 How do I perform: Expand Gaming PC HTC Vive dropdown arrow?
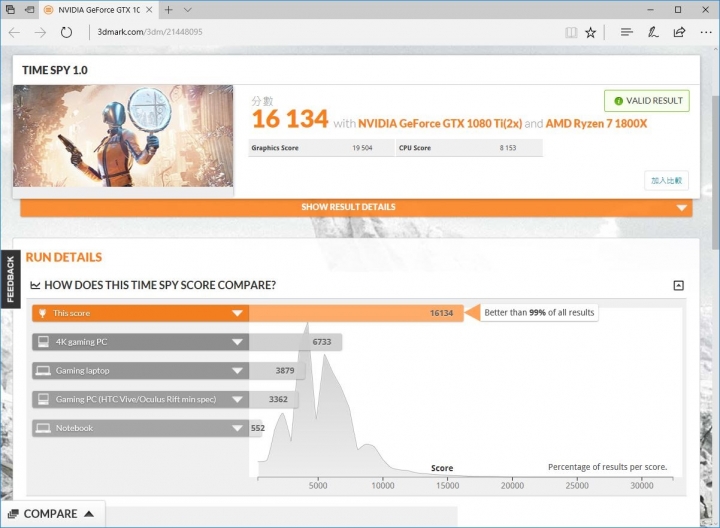(237, 399)
